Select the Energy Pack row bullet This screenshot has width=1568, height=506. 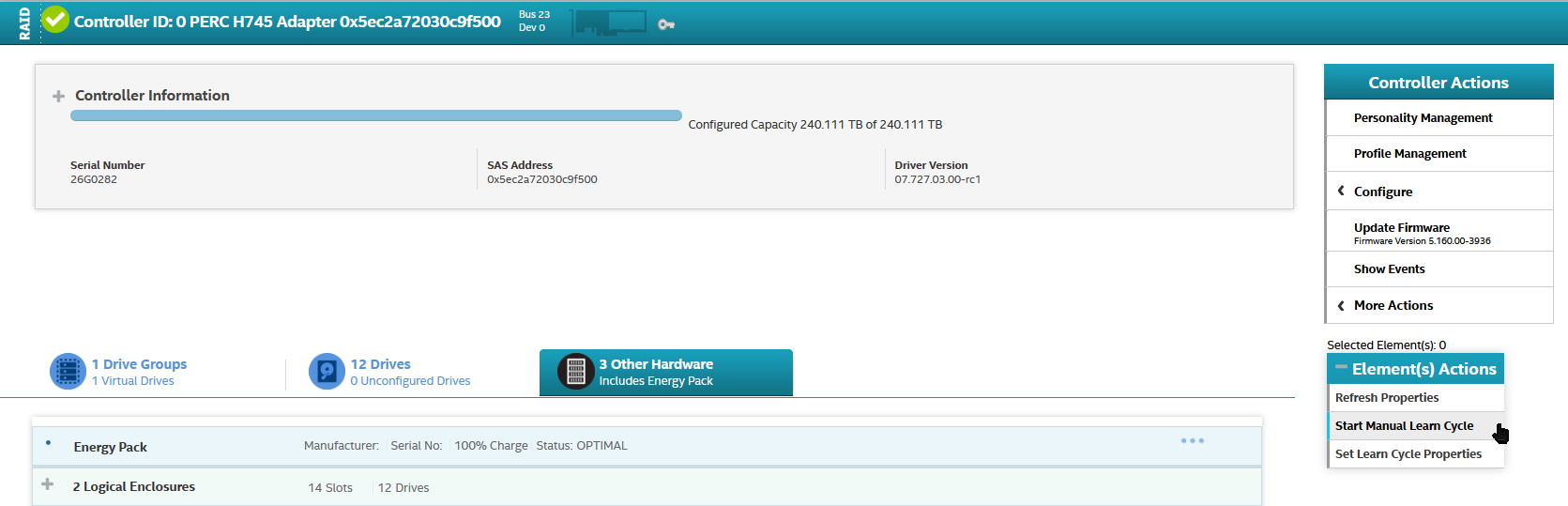tap(48, 442)
